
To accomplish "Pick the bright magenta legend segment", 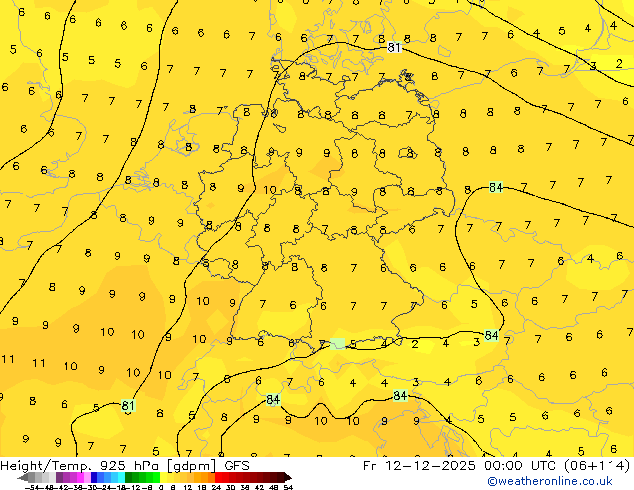I will [80, 477].
